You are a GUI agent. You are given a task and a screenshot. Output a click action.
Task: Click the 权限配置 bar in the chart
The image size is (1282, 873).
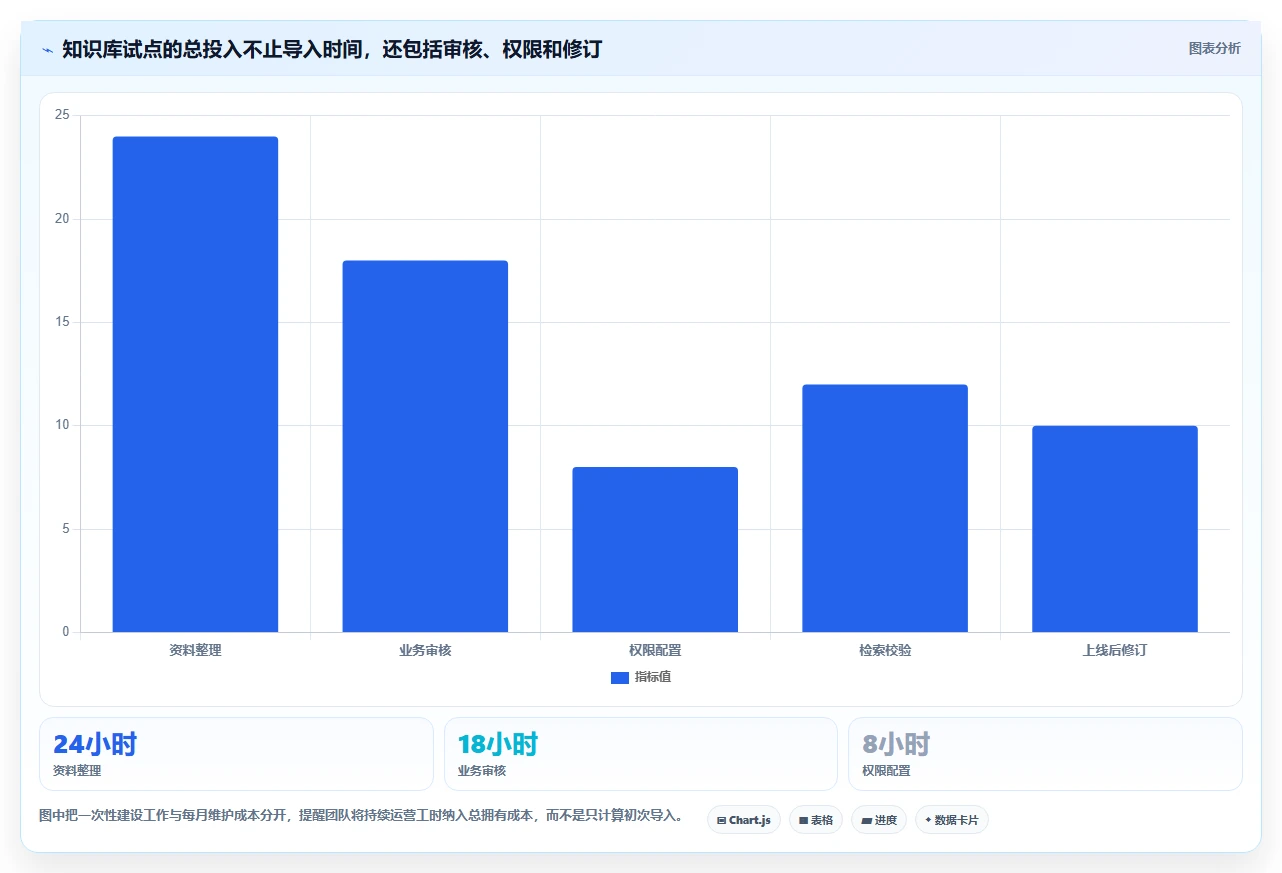(x=655, y=549)
